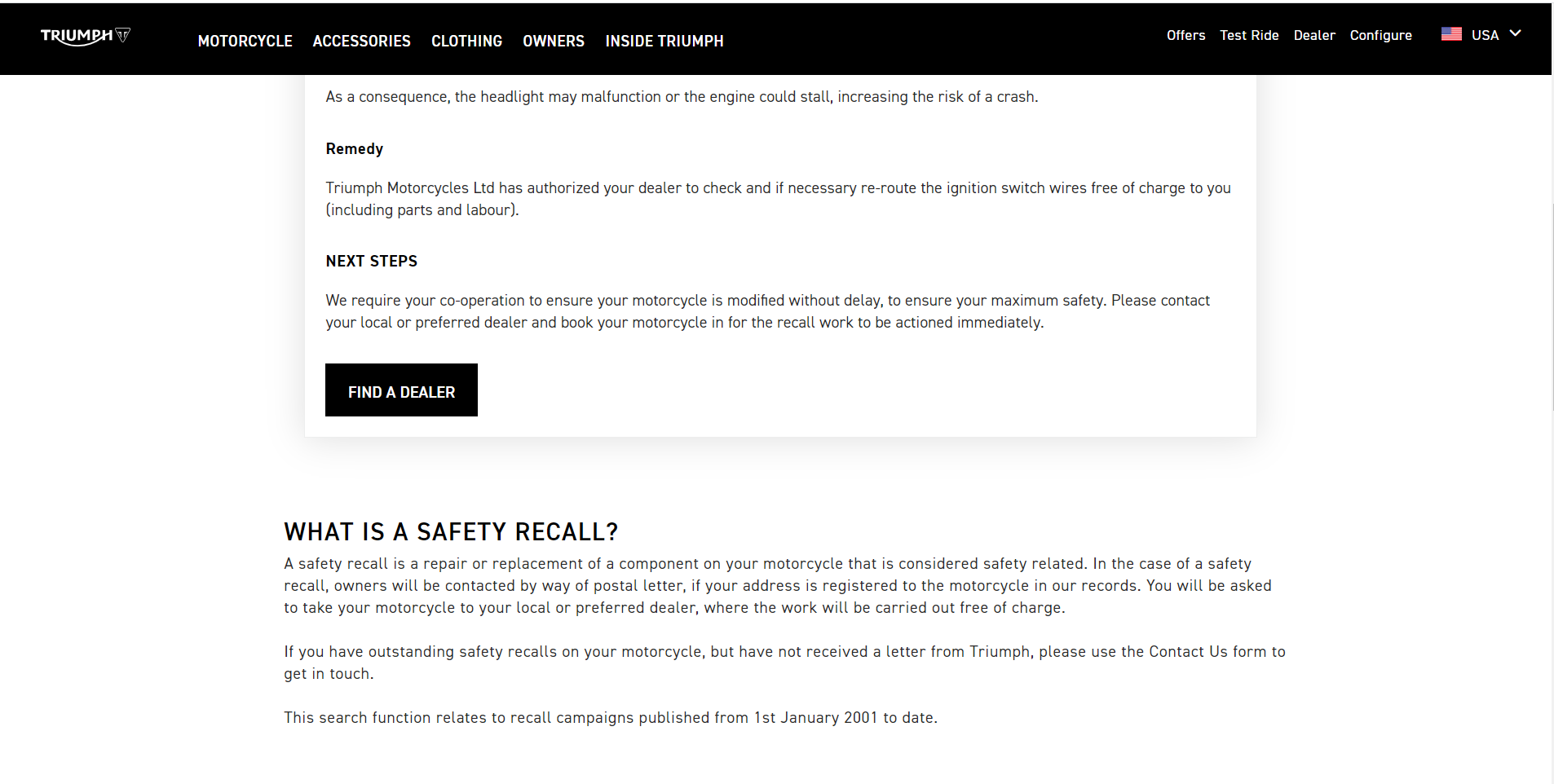This screenshot has width=1554, height=784.
Task: Open the Dealer link in header
Action: coord(1314,35)
